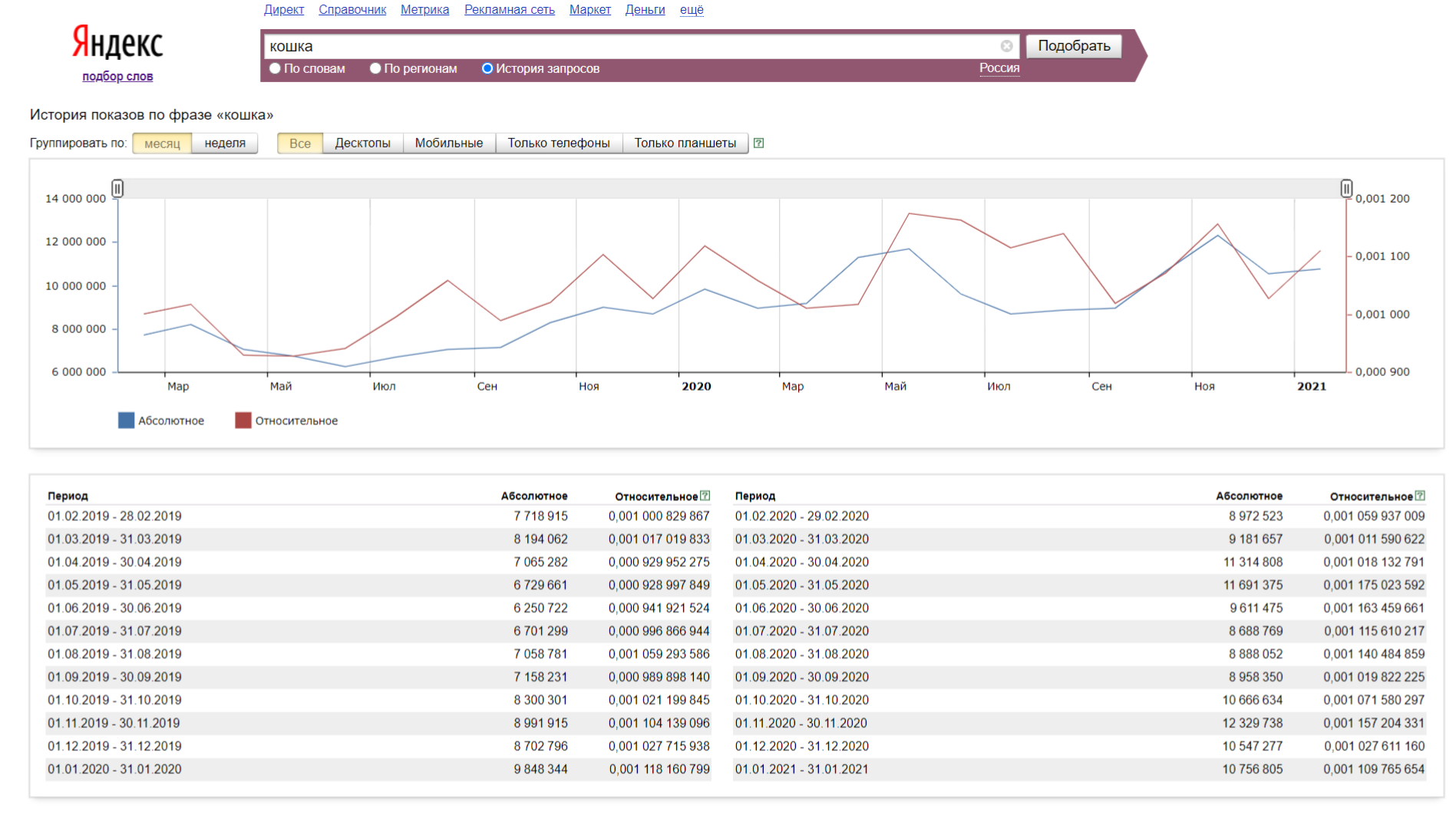Expand the 'ещё' services menu

point(692,10)
